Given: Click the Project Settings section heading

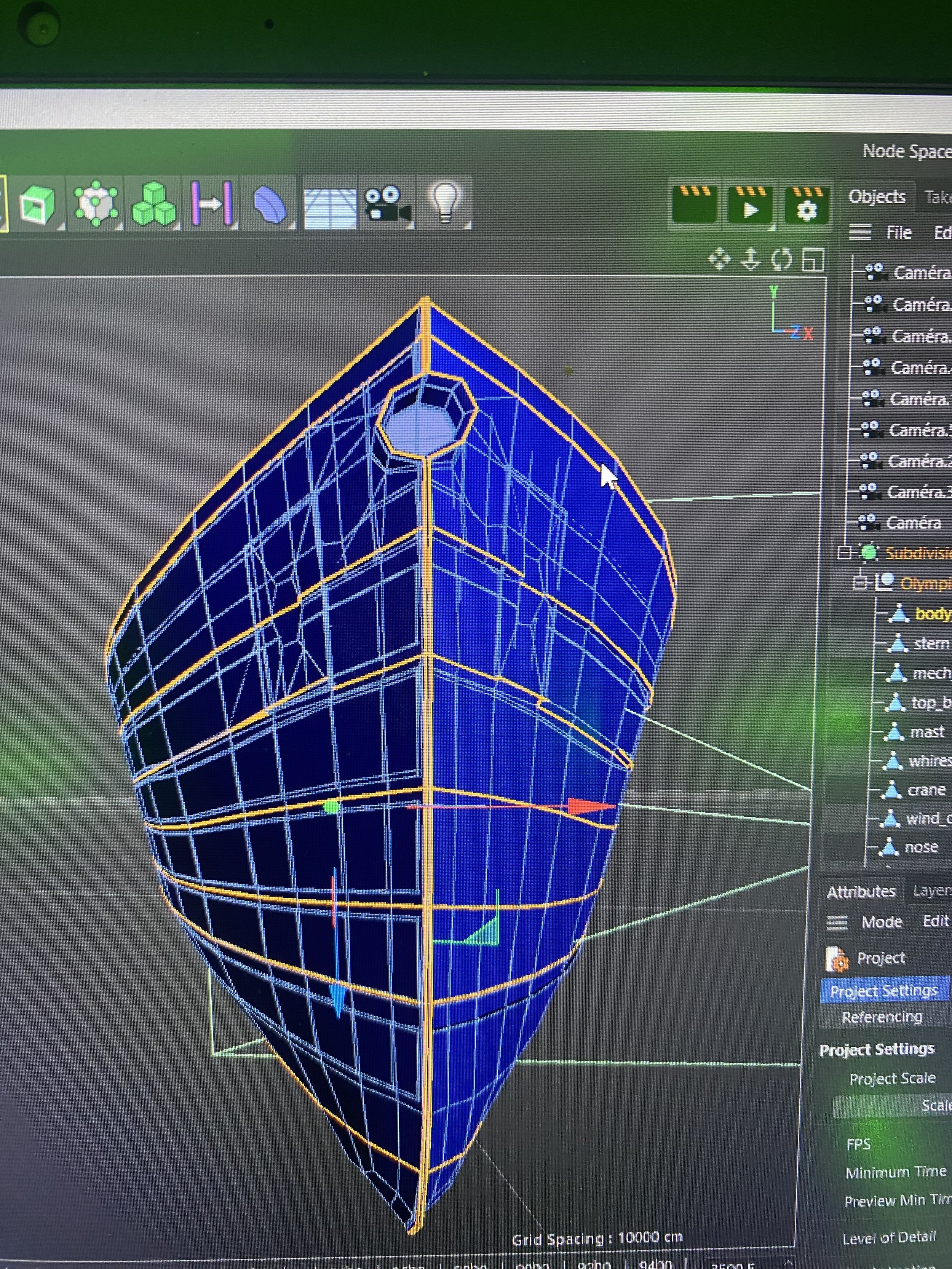Looking at the screenshot, I should (x=877, y=1049).
